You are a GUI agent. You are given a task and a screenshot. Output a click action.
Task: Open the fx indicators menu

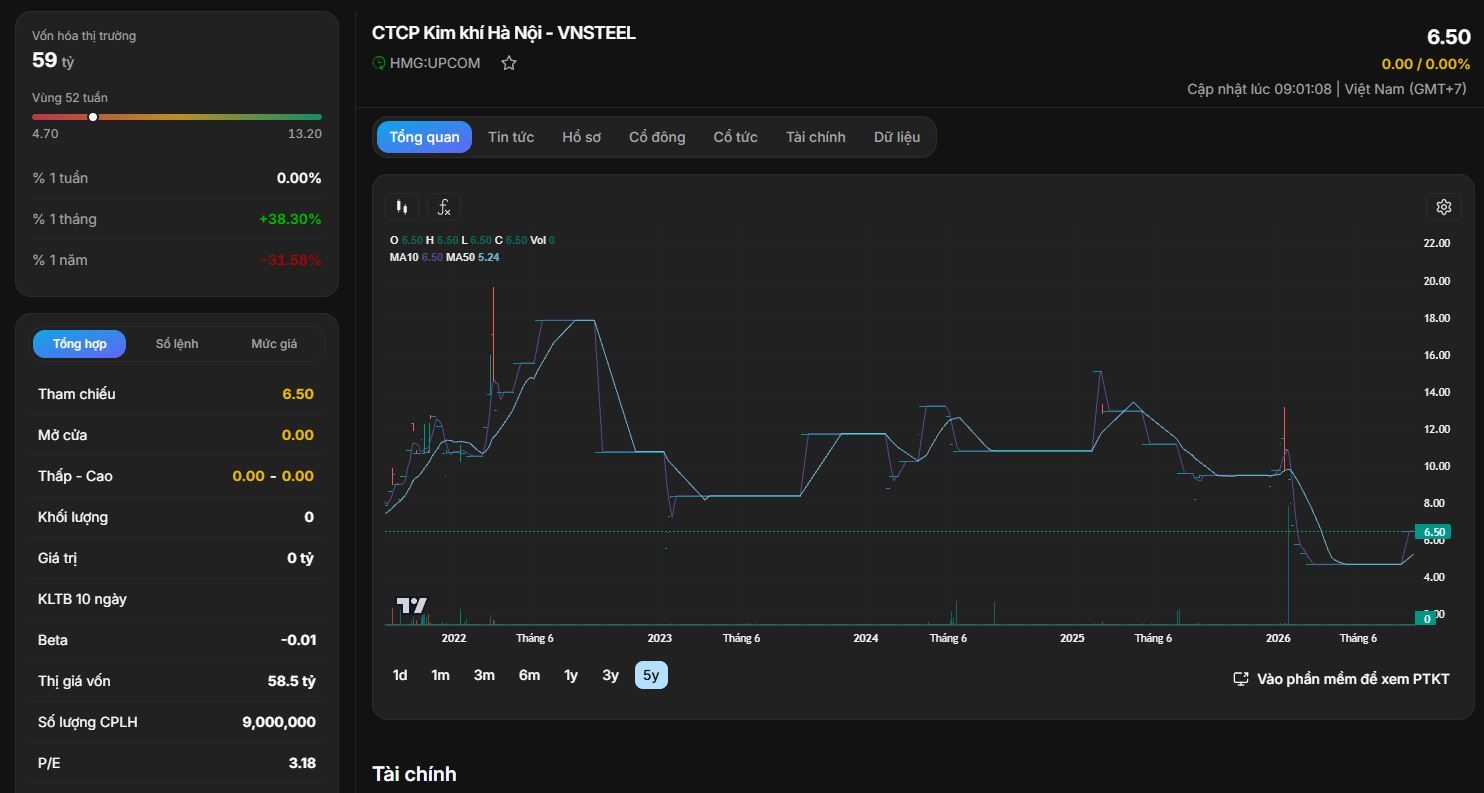(444, 207)
